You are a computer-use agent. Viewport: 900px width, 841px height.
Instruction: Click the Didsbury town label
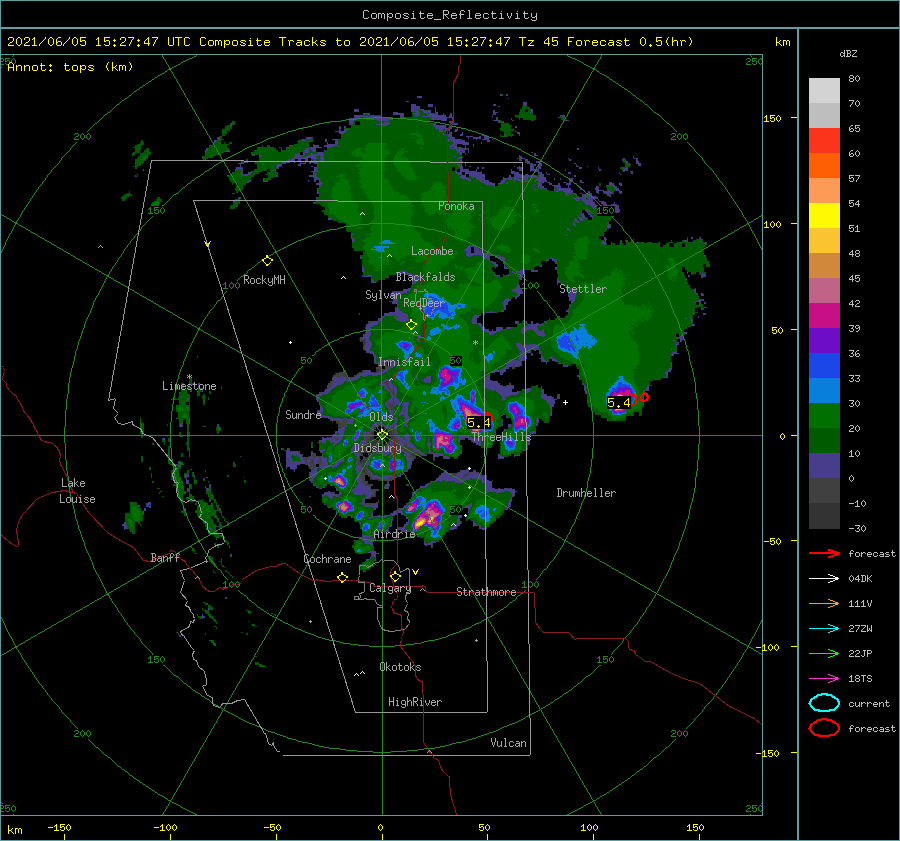point(377,448)
